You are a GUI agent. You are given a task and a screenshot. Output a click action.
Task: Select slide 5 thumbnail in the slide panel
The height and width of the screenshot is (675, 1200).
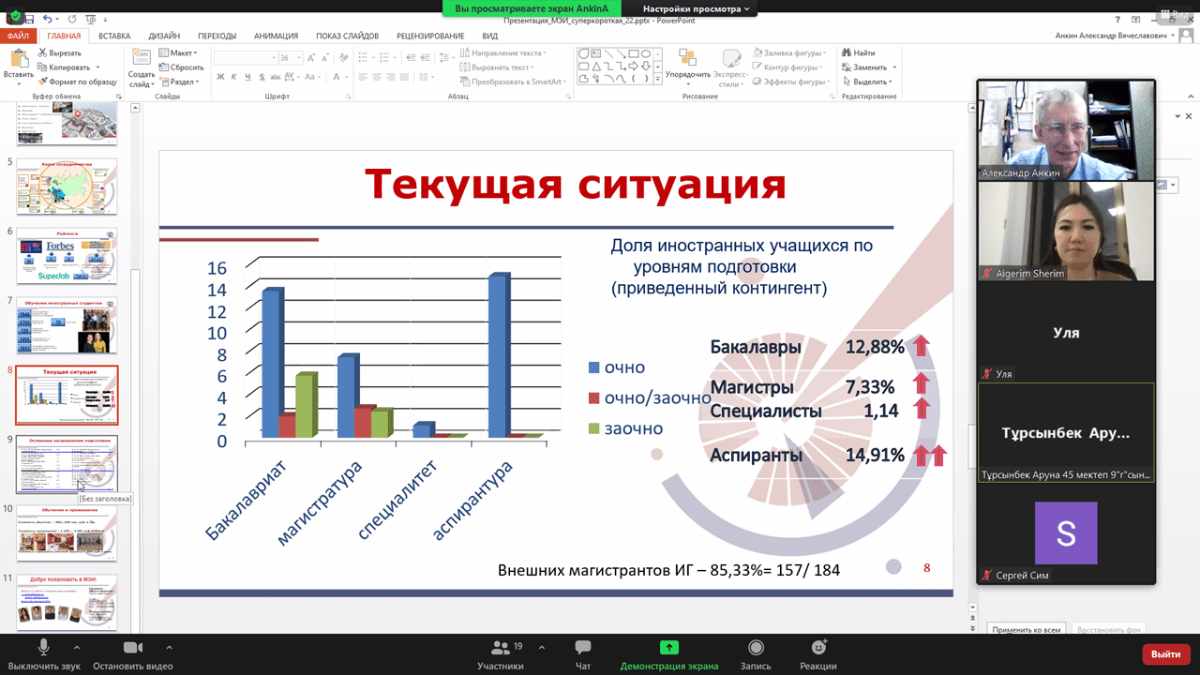tap(66, 186)
